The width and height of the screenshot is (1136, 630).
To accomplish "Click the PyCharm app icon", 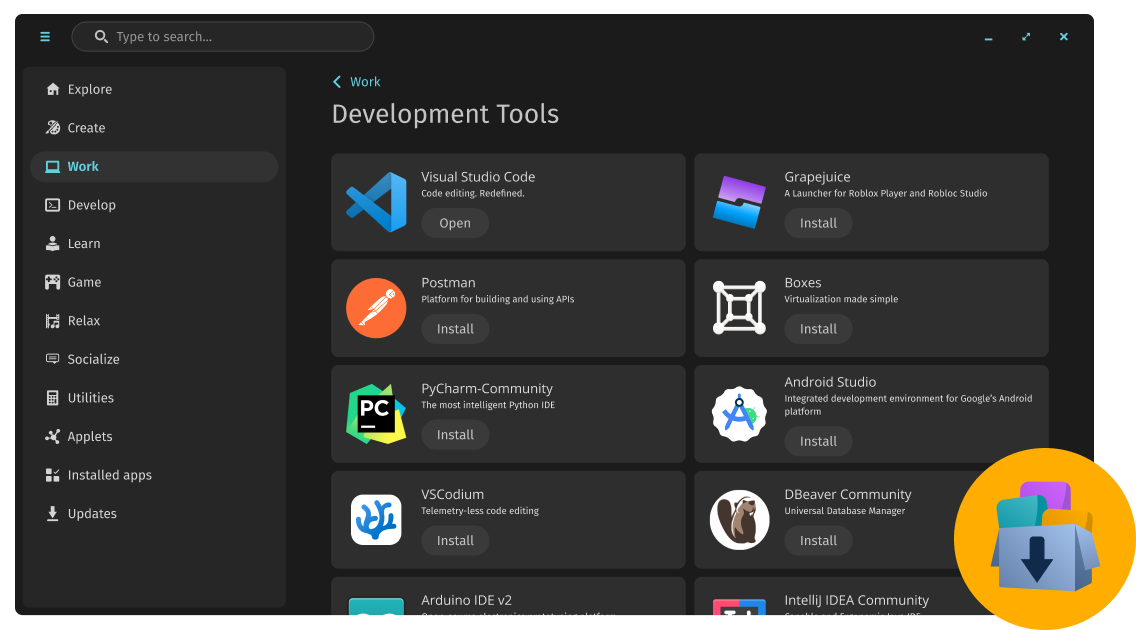I will [x=376, y=413].
